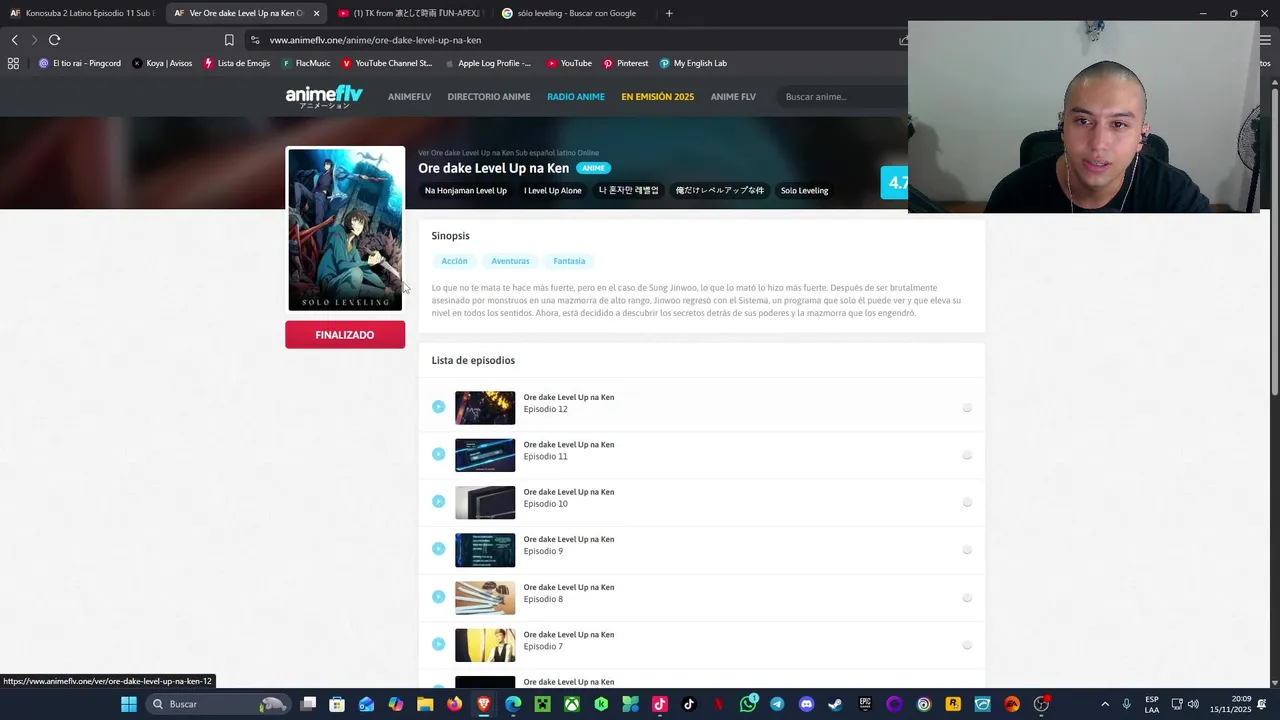This screenshot has height=720, width=1280.
Task: Play Episodio 12 using its blue play icon
Action: coord(438,406)
